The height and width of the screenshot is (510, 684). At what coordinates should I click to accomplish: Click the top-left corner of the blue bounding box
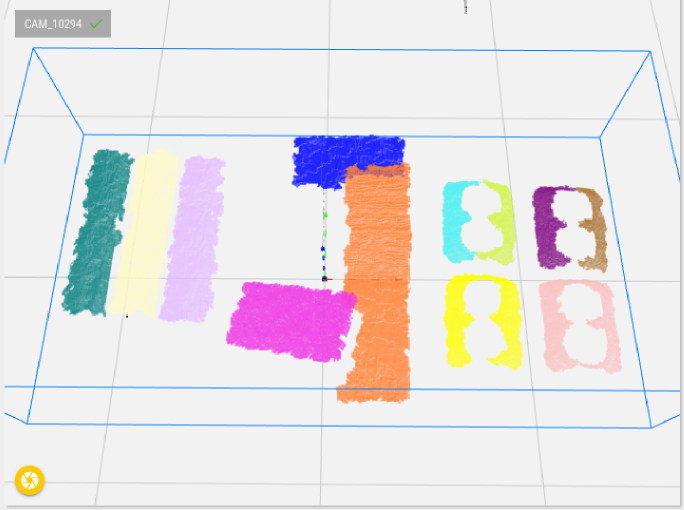pyautogui.click(x=35, y=50)
